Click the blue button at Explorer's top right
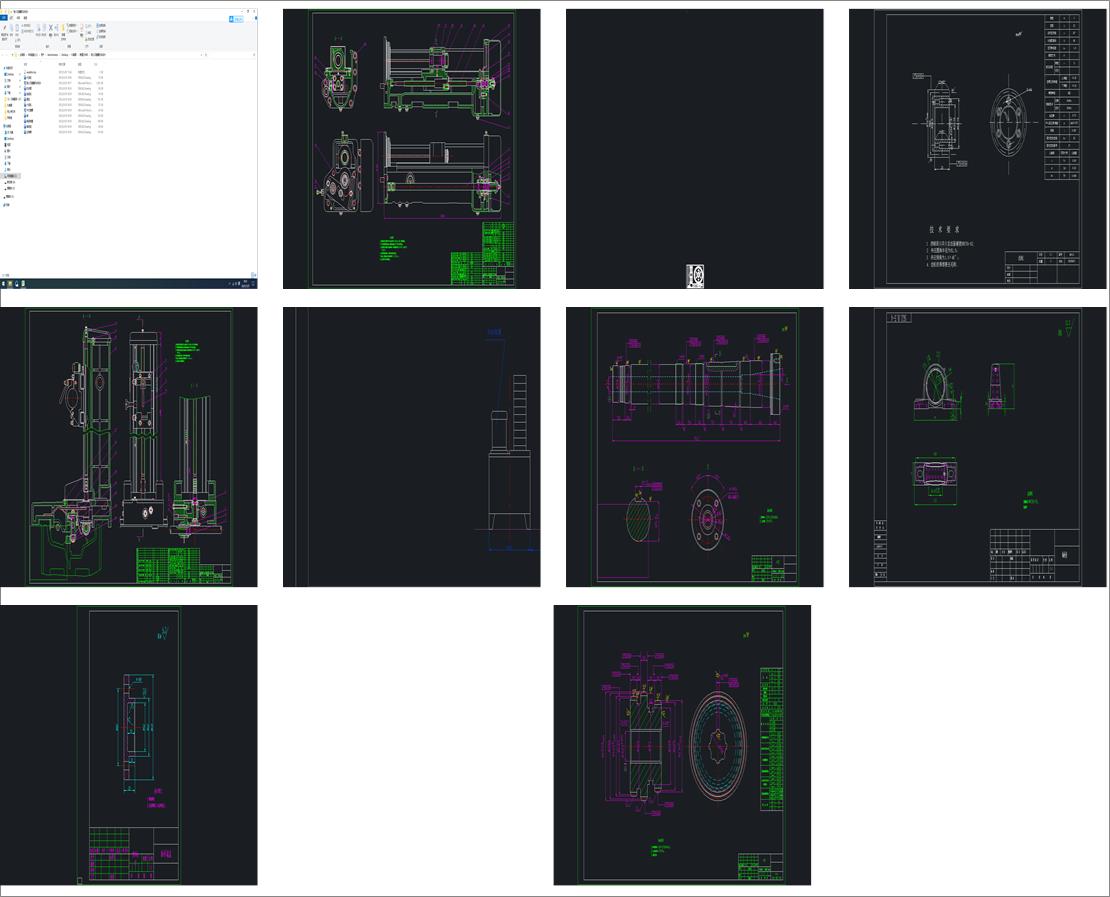 click(236, 18)
